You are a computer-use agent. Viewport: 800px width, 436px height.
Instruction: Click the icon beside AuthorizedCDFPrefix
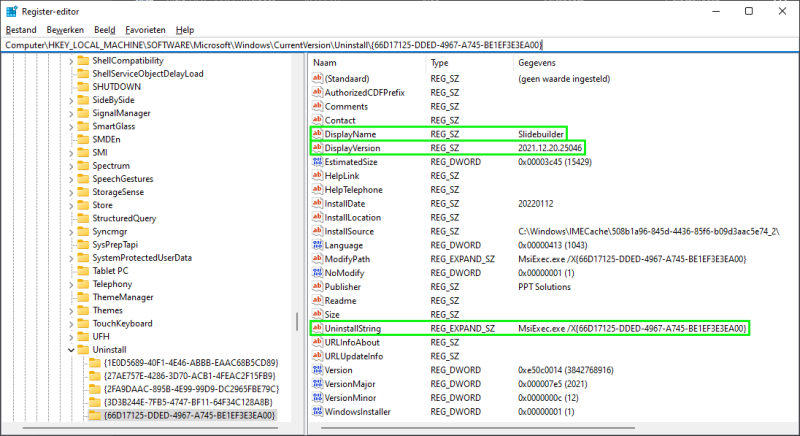pyautogui.click(x=317, y=92)
